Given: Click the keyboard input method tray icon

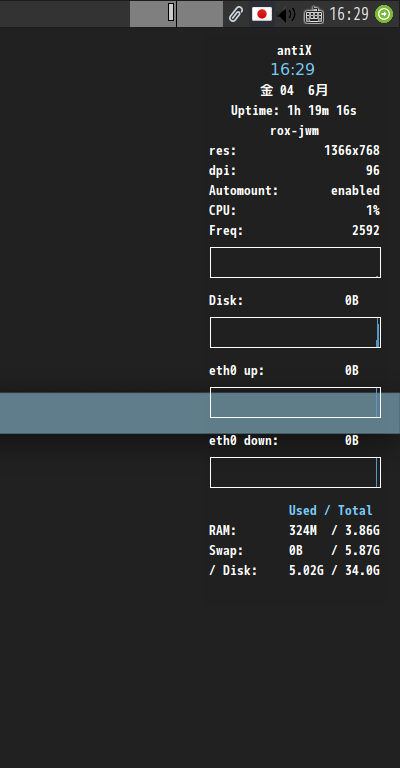Looking at the screenshot, I should [314, 15].
